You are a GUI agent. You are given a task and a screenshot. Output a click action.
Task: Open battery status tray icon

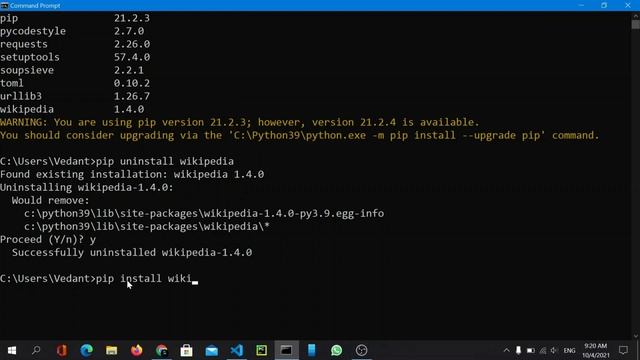pyautogui.click(x=531, y=350)
